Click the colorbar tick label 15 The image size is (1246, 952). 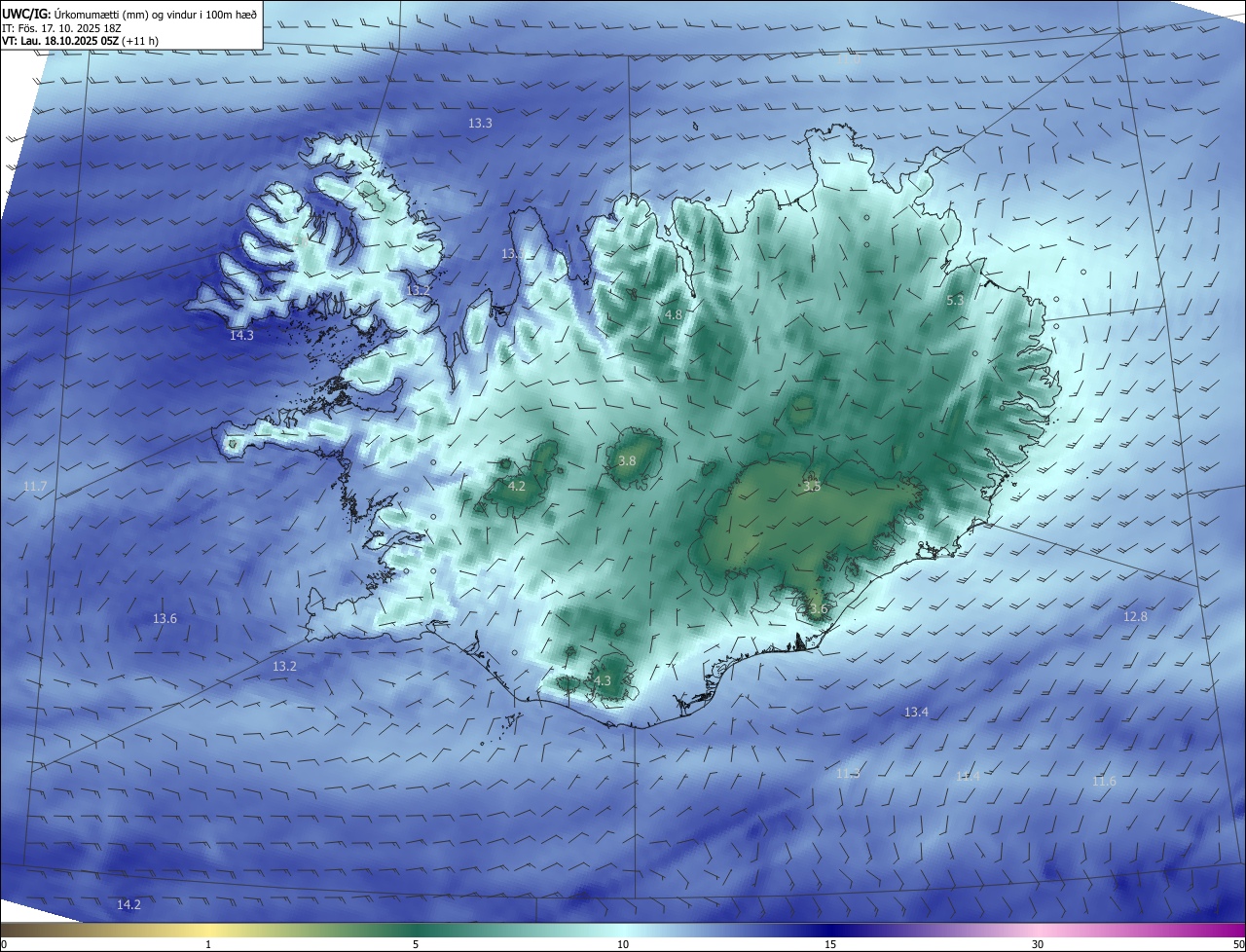pos(830,944)
